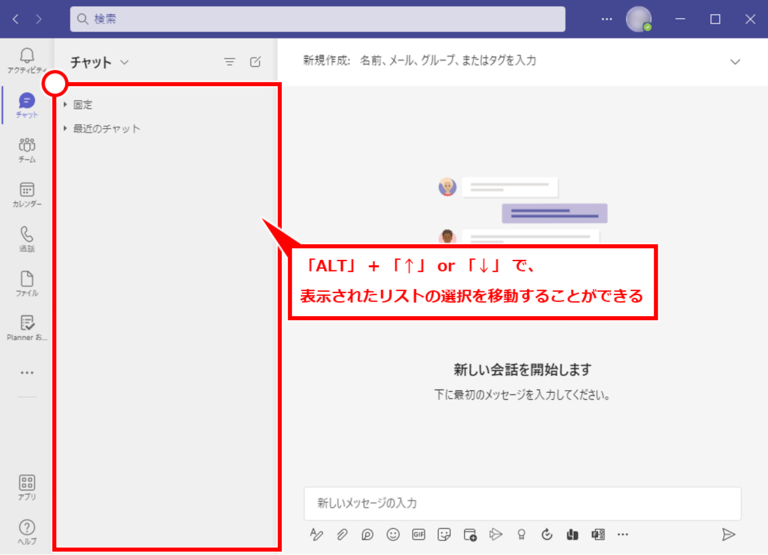Open the Files (ファイル) sidebar icon
768x555 pixels.
click(x=27, y=284)
